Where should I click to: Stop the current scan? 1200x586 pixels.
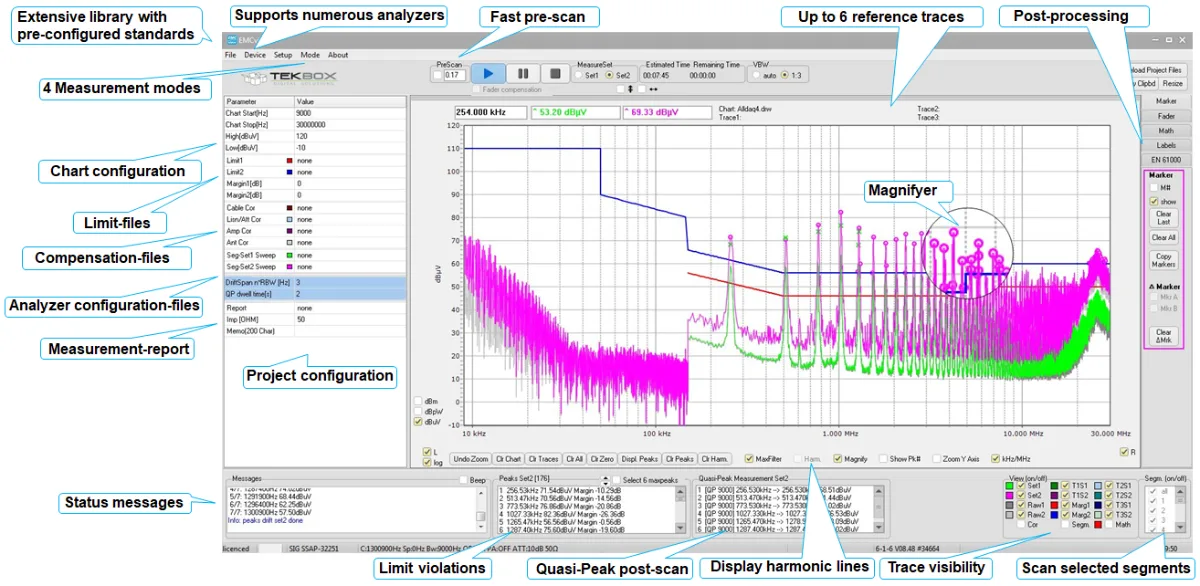(x=555, y=72)
